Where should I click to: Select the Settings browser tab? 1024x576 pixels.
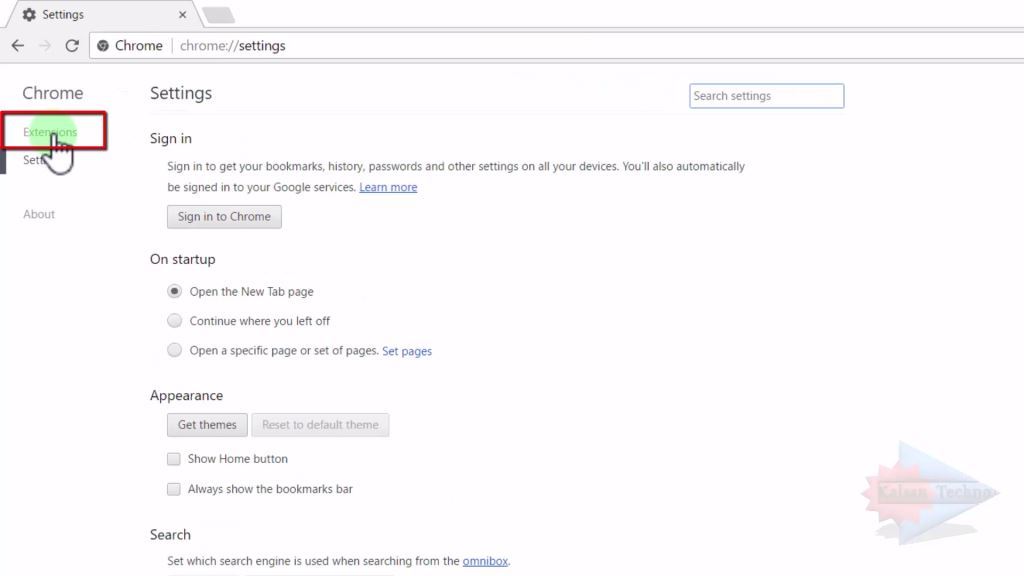point(104,14)
